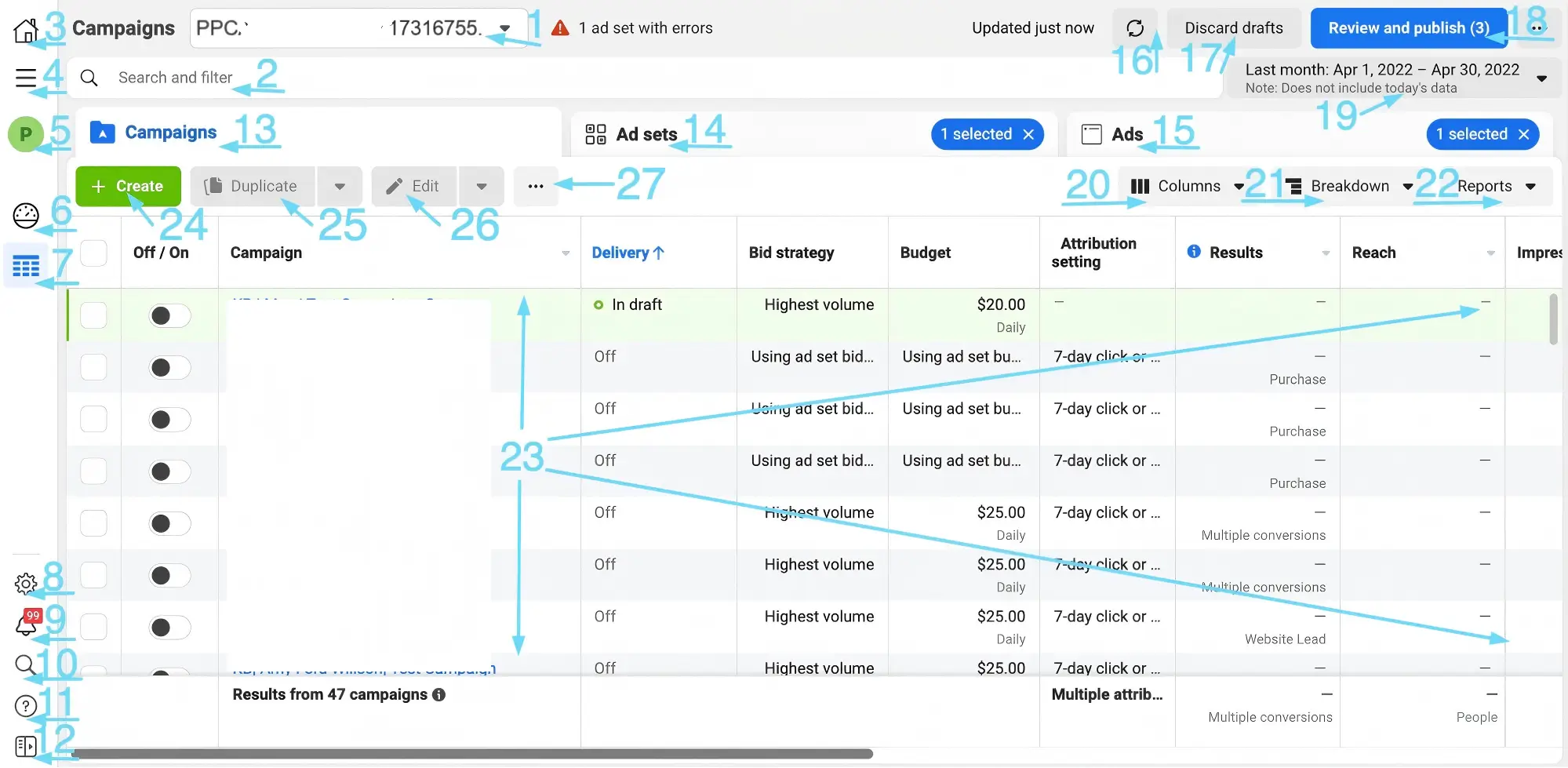
Task: Open the hamburger menu icon
Action: click(25, 78)
